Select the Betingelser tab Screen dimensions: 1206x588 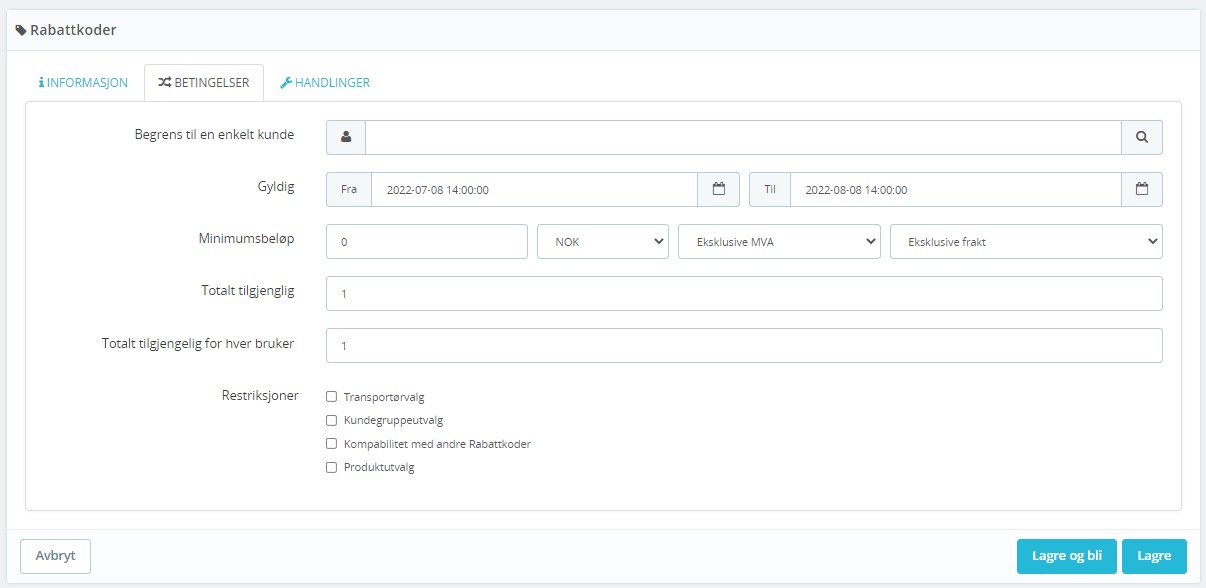(x=204, y=83)
